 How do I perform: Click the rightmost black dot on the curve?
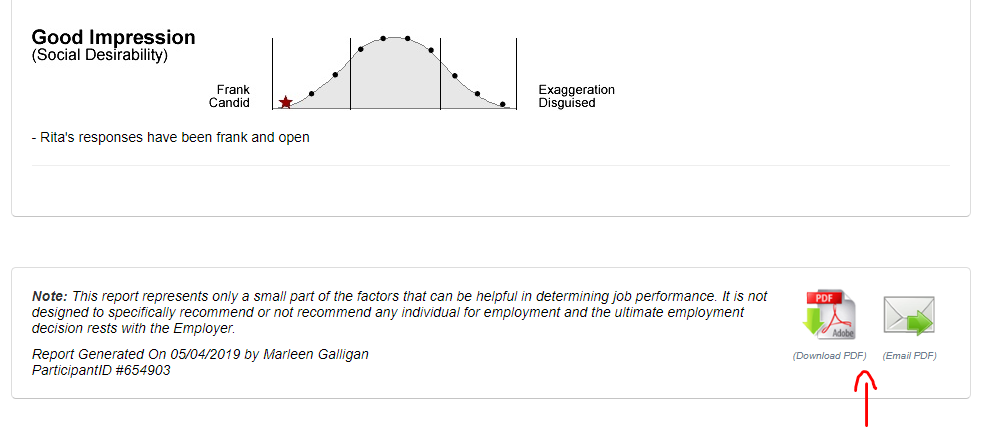tap(503, 104)
